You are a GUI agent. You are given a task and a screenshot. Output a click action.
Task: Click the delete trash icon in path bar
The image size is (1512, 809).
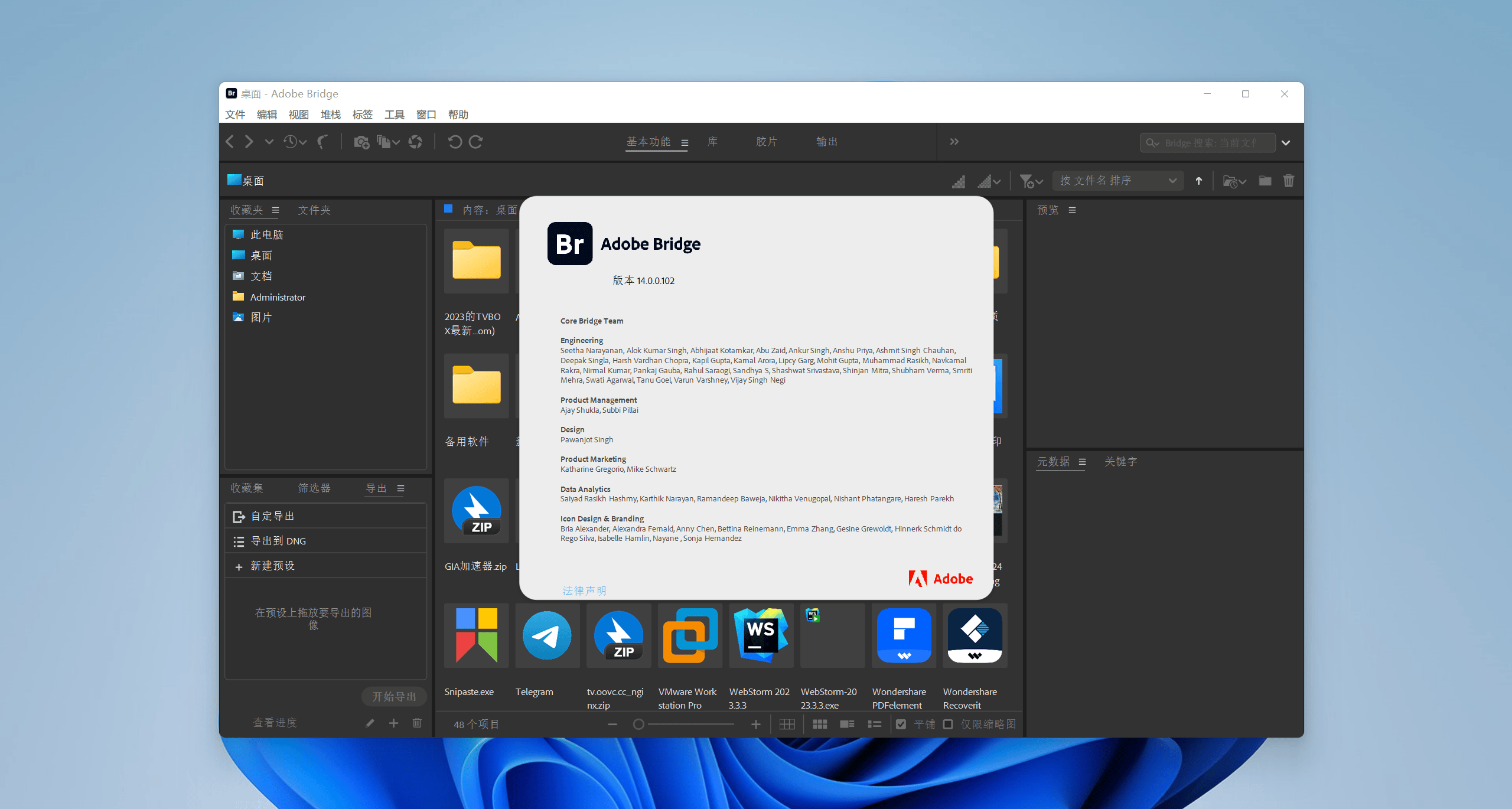[x=1289, y=181]
